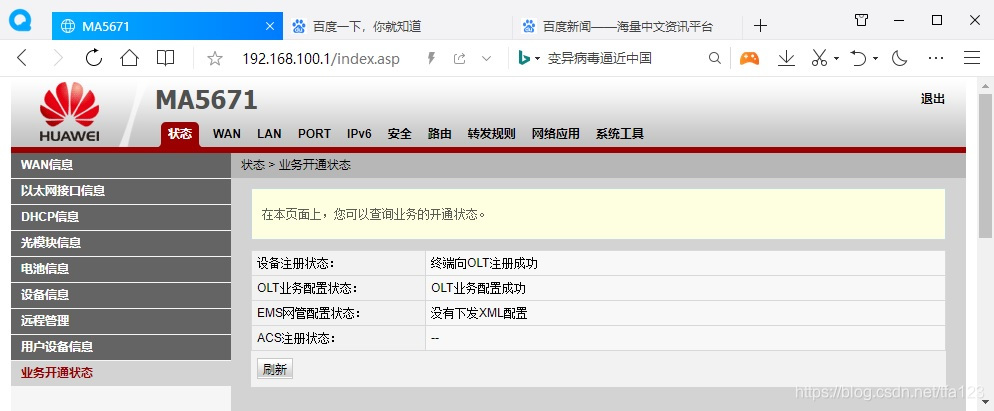Open 用户设备信息 in the sidebar
Image resolution: width=994 pixels, height=411 pixels.
click(x=121, y=347)
